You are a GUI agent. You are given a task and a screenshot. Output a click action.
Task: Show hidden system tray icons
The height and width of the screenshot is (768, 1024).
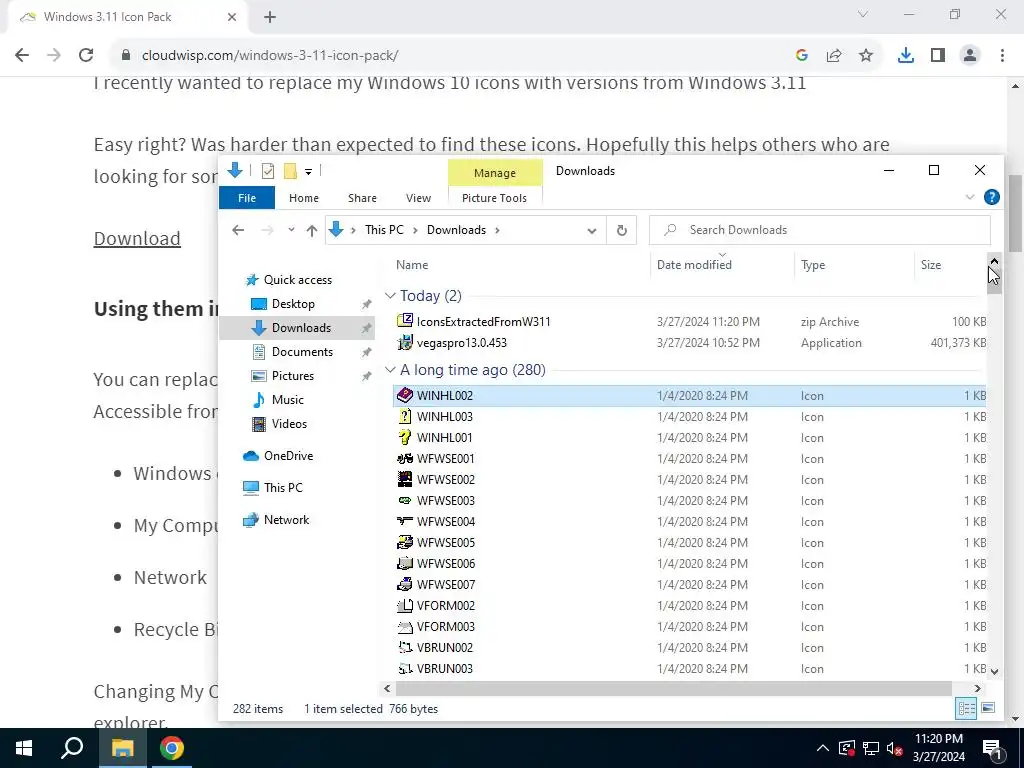tap(823, 748)
